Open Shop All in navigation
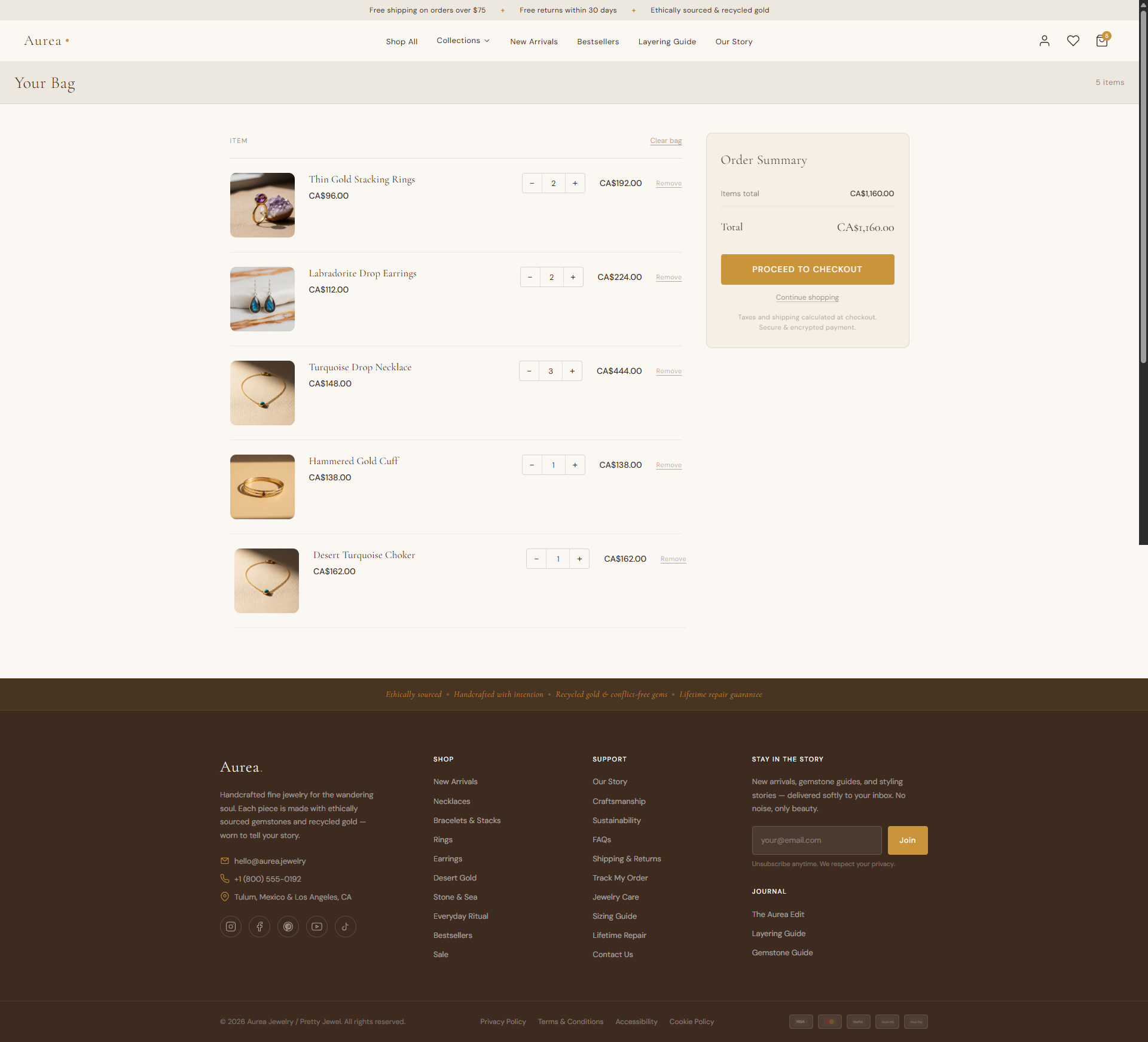 [x=402, y=41]
